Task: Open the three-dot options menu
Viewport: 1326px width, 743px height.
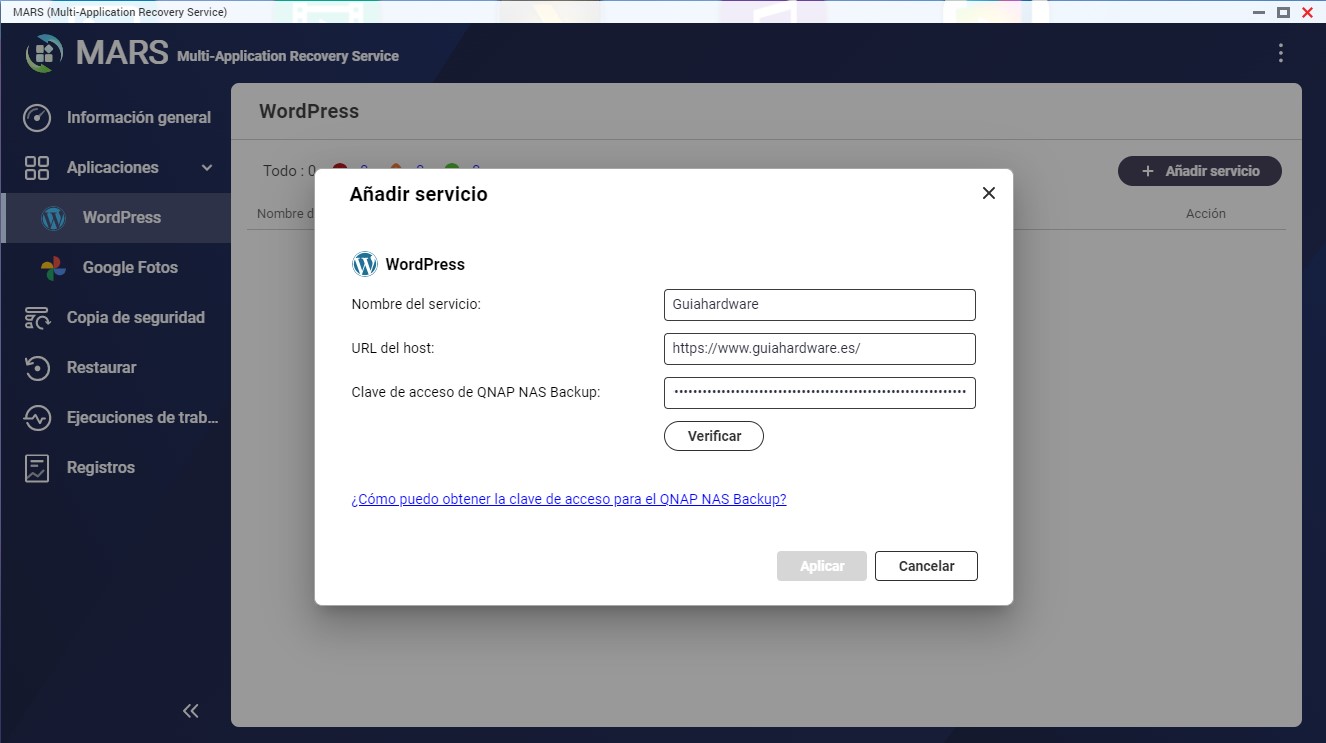Action: (x=1280, y=53)
